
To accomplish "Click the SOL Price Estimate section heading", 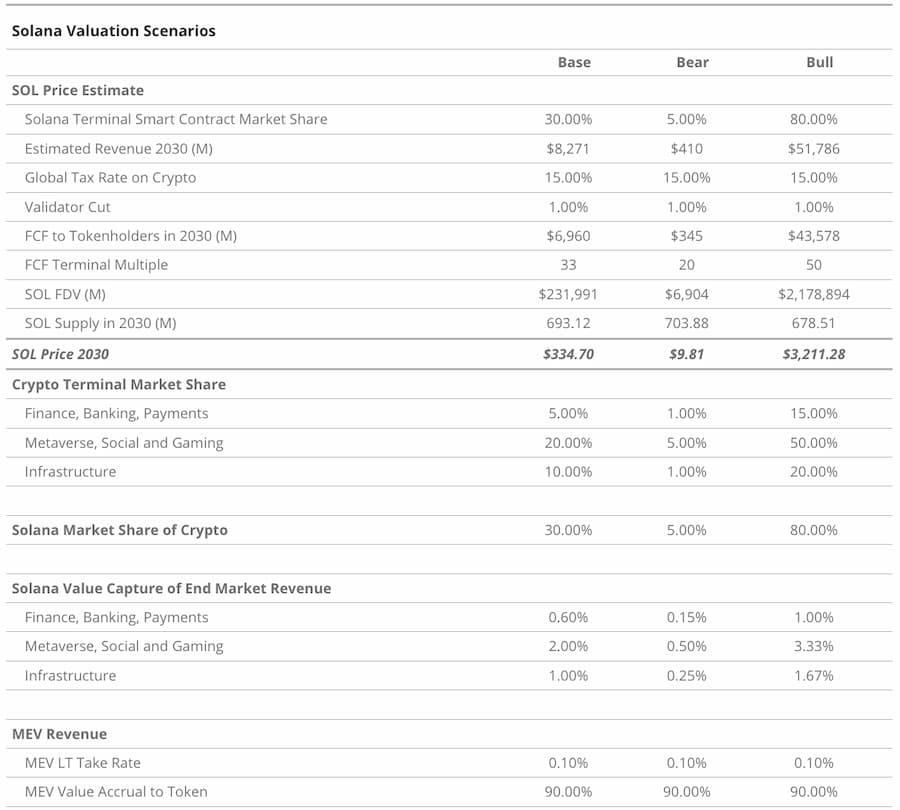I will (78, 90).
